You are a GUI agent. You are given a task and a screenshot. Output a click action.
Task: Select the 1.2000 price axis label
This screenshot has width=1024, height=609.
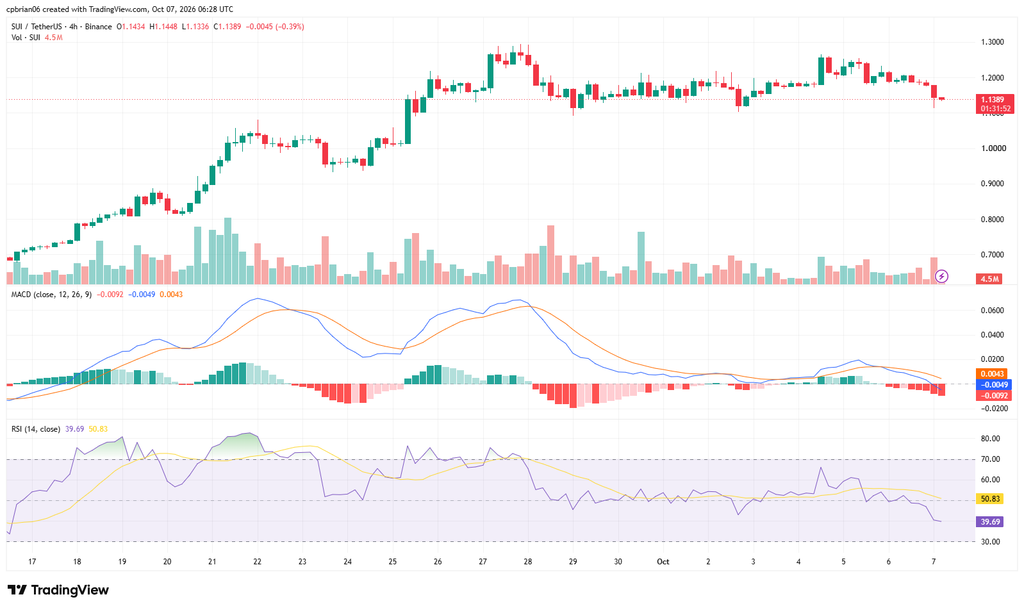(992, 78)
